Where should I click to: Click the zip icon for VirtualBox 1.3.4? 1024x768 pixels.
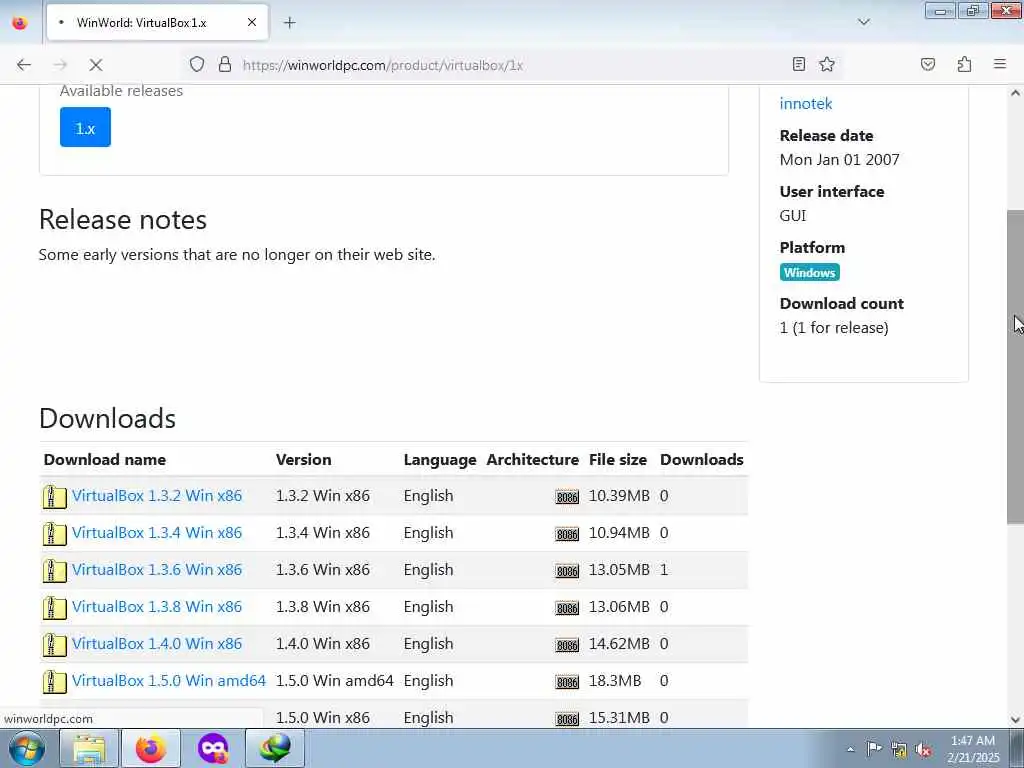click(55, 534)
